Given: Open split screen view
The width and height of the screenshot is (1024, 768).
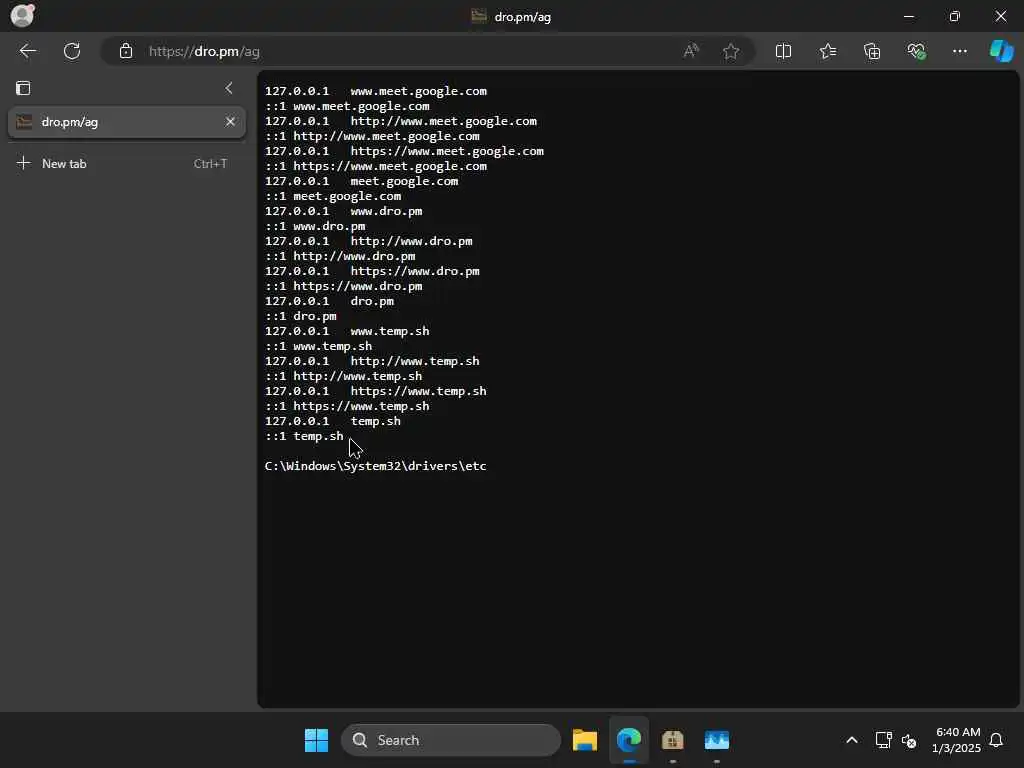Looking at the screenshot, I should (783, 51).
